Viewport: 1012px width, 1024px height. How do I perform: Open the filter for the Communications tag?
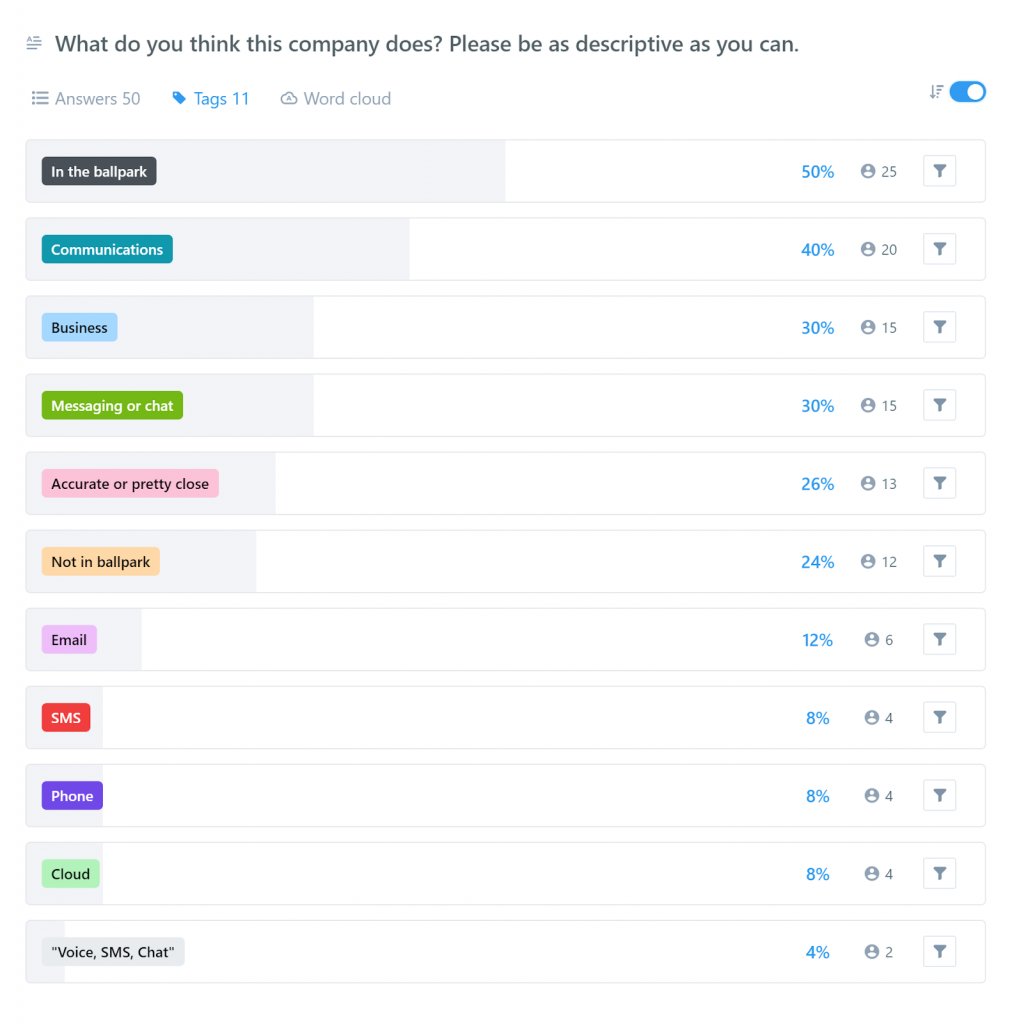[938, 249]
